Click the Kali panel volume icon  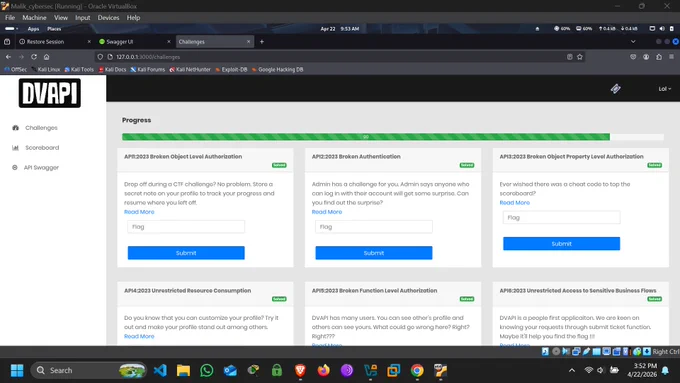click(662, 29)
